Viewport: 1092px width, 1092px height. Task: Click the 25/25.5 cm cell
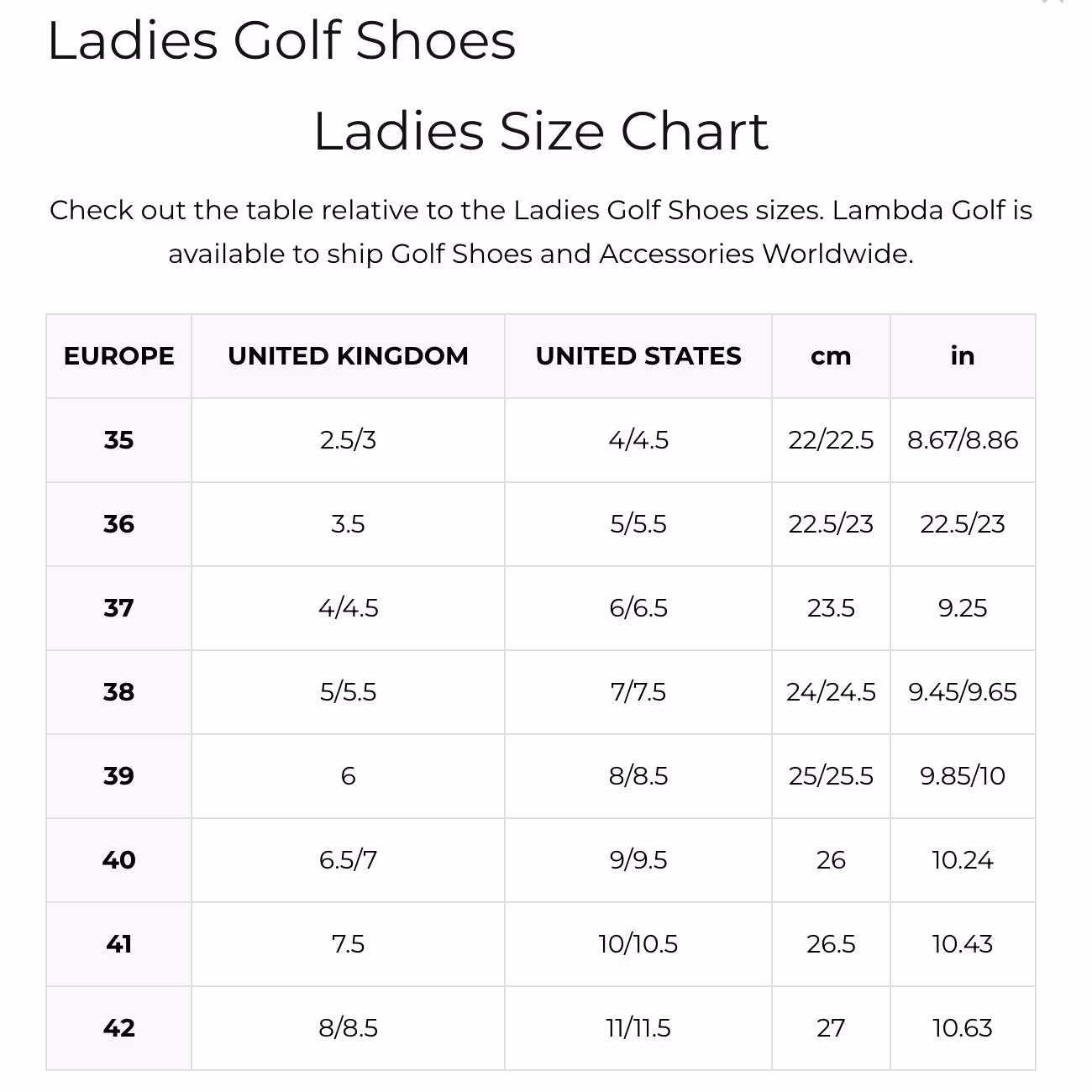[831, 776]
